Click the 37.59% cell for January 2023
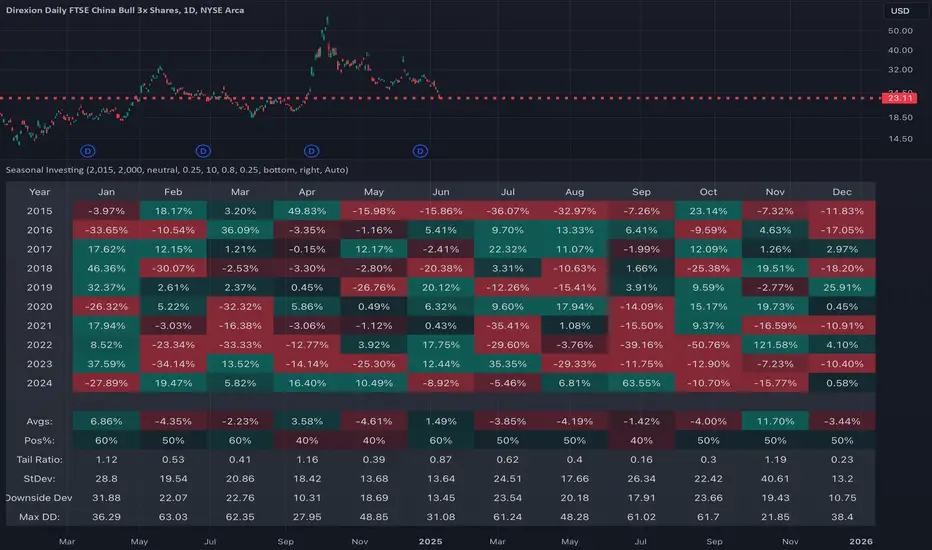 point(106,364)
